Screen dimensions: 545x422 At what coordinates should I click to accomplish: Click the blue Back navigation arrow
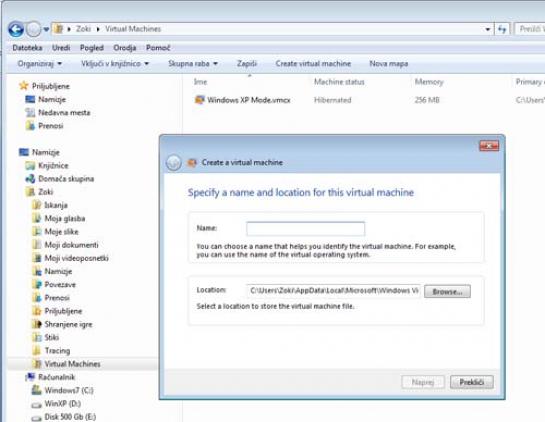point(16,29)
